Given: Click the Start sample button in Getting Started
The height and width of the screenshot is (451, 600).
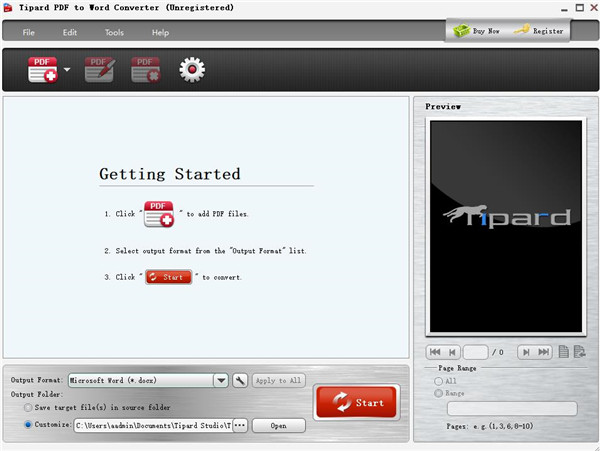Looking at the screenshot, I should [x=169, y=277].
